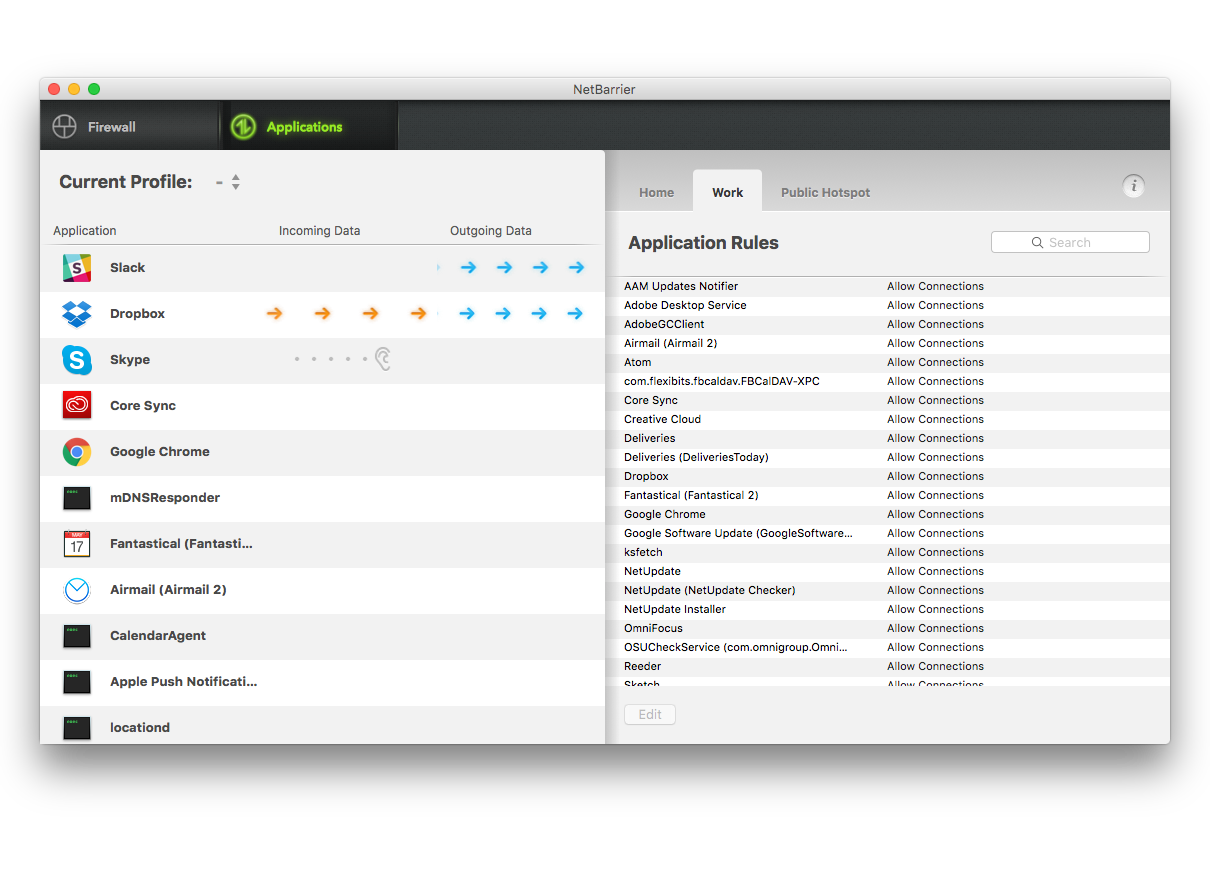Click the mDNSResponder terminal icon
The image size is (1210, 870).
[77, 498]
